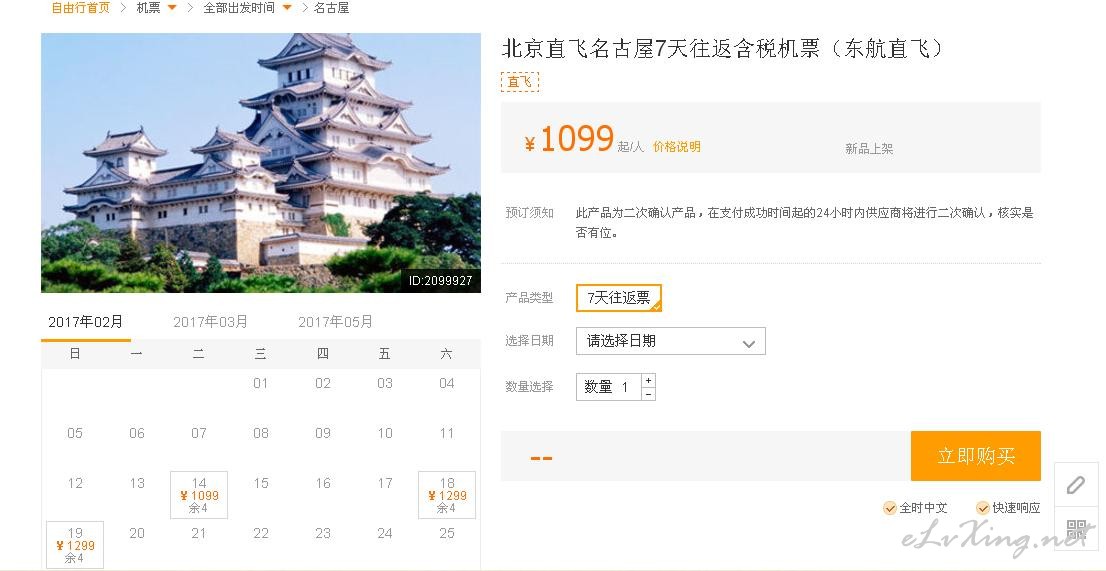Click the 直飞 direct-flight tag

pyautogui.click(x=520, y=82)
